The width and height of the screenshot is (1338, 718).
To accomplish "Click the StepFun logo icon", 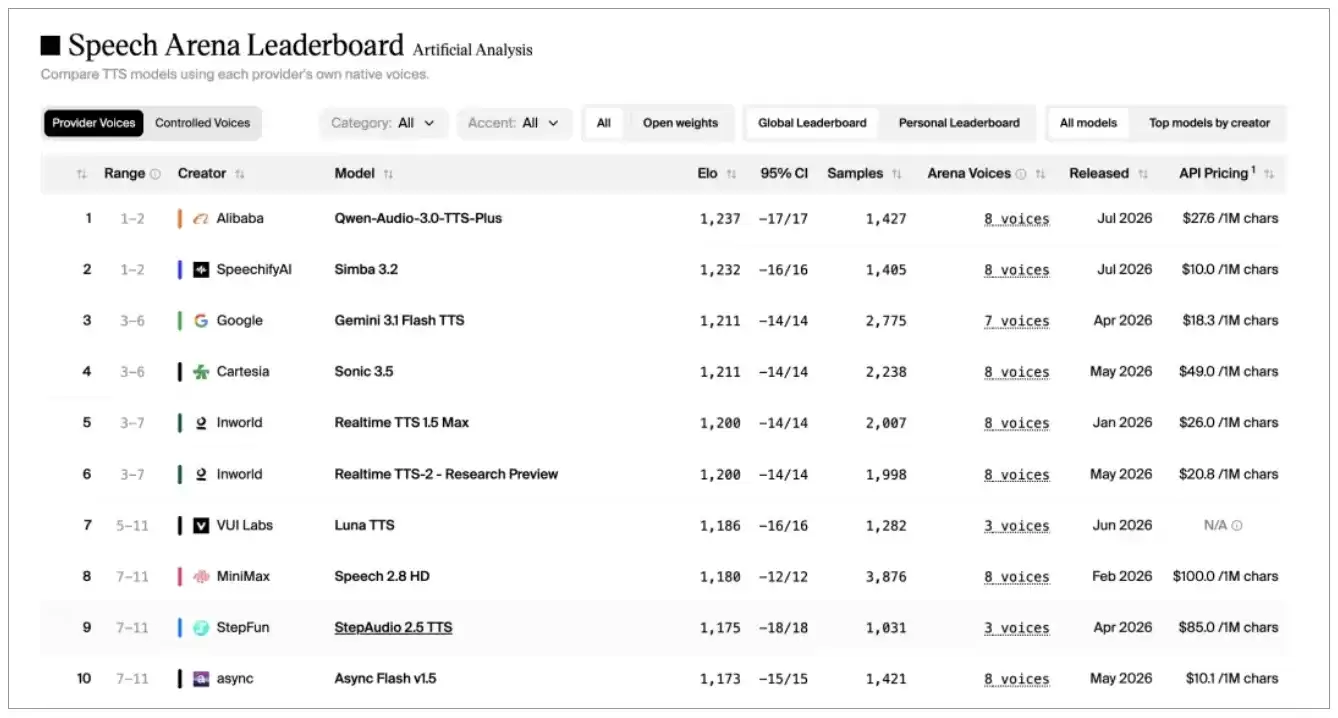I will coord(201,627).
